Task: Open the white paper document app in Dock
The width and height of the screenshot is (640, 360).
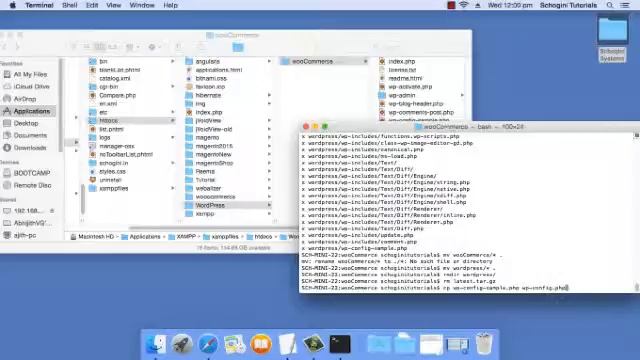Action: 287,344
